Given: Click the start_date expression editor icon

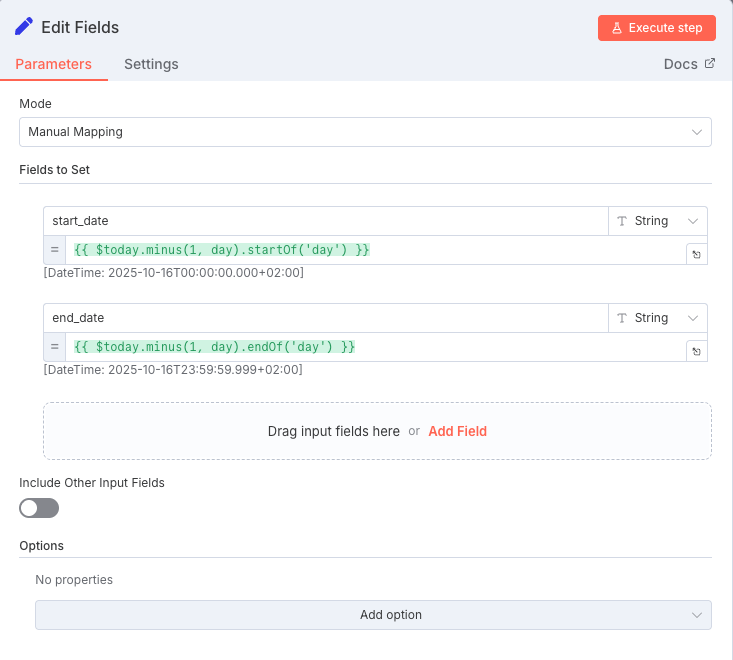Looking at the screenshot, I should [x=696, y=255].
